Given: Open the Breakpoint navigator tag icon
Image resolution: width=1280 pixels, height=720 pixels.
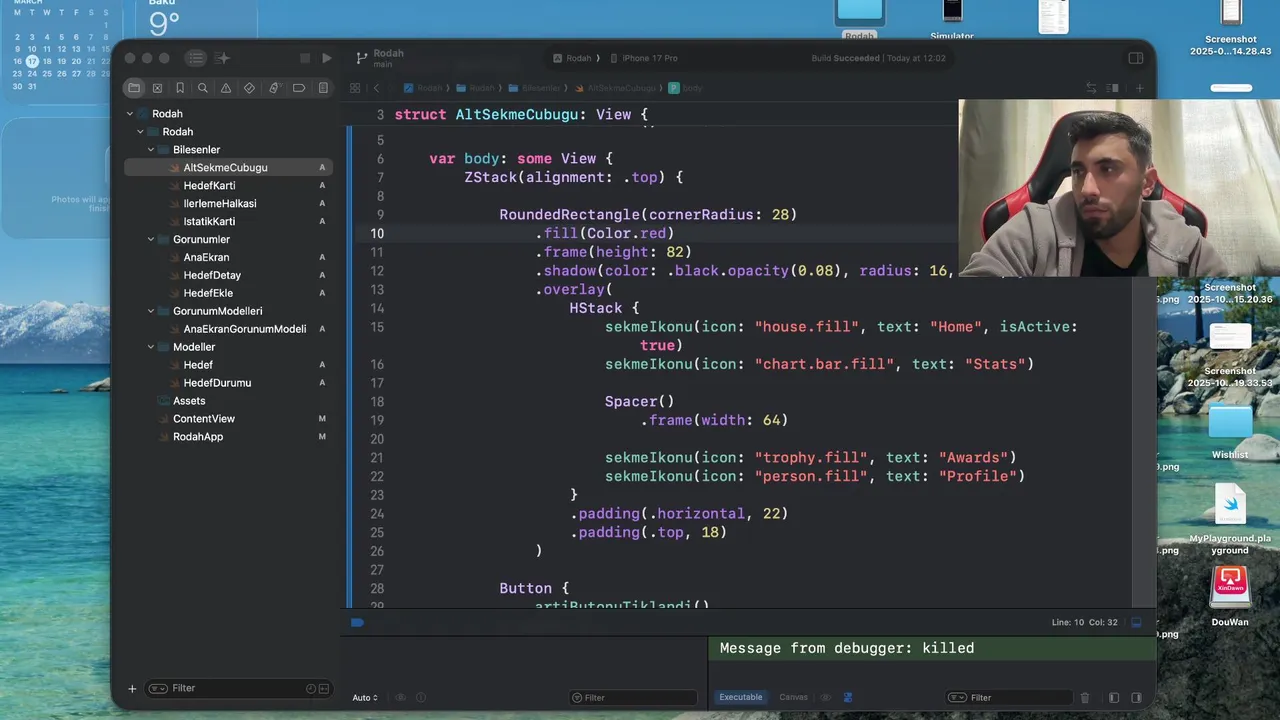Looking at the screenshot, I should 298,88.
